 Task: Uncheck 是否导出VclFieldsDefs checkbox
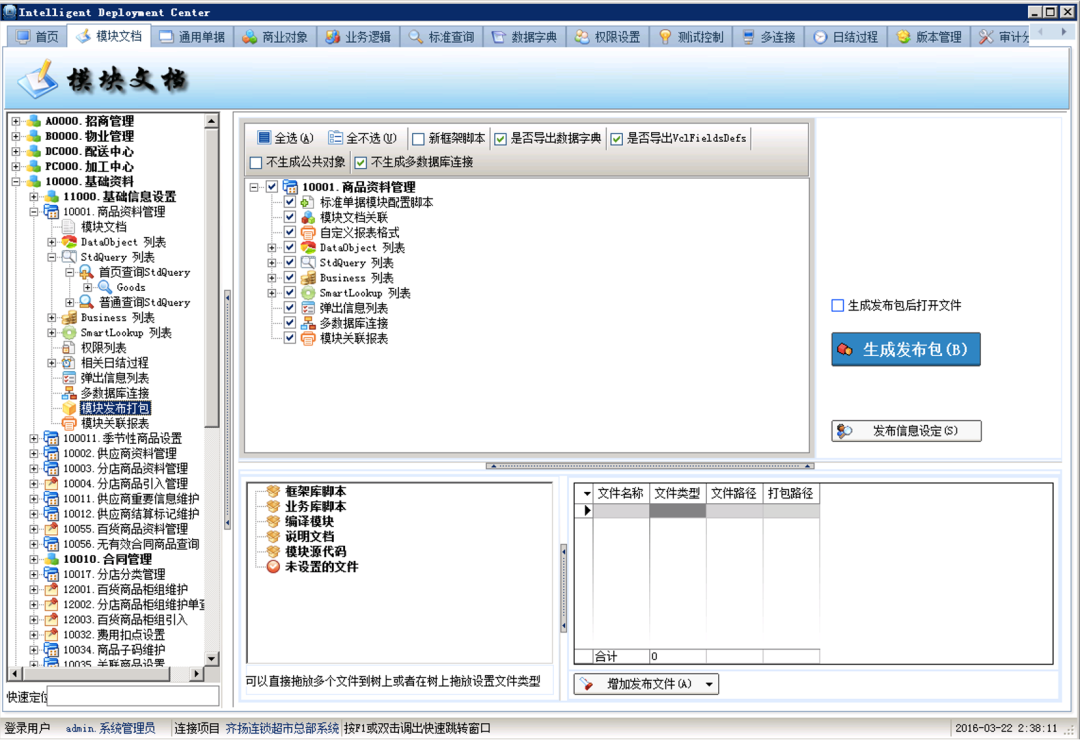tap(616, 139)
